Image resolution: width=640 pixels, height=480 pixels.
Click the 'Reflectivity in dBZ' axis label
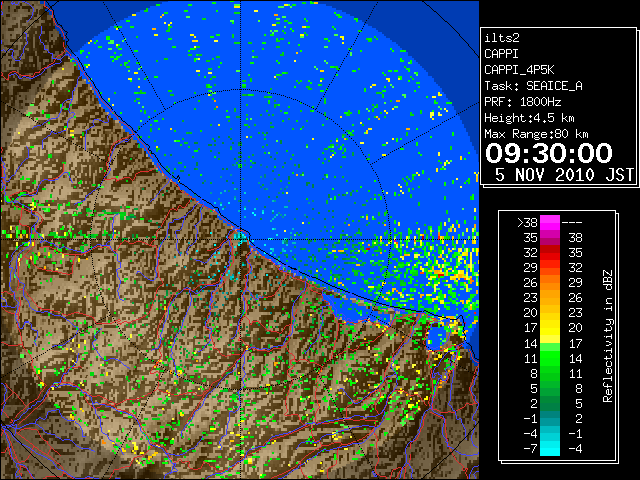coord(608,336)
